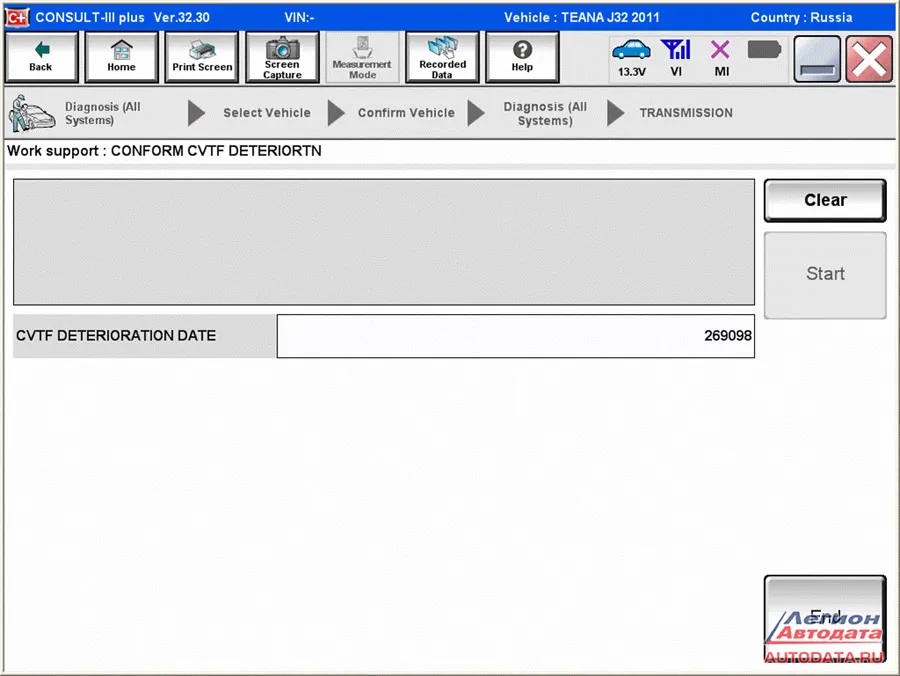Take a Screen Capture with the camera button

coord(282,57)
